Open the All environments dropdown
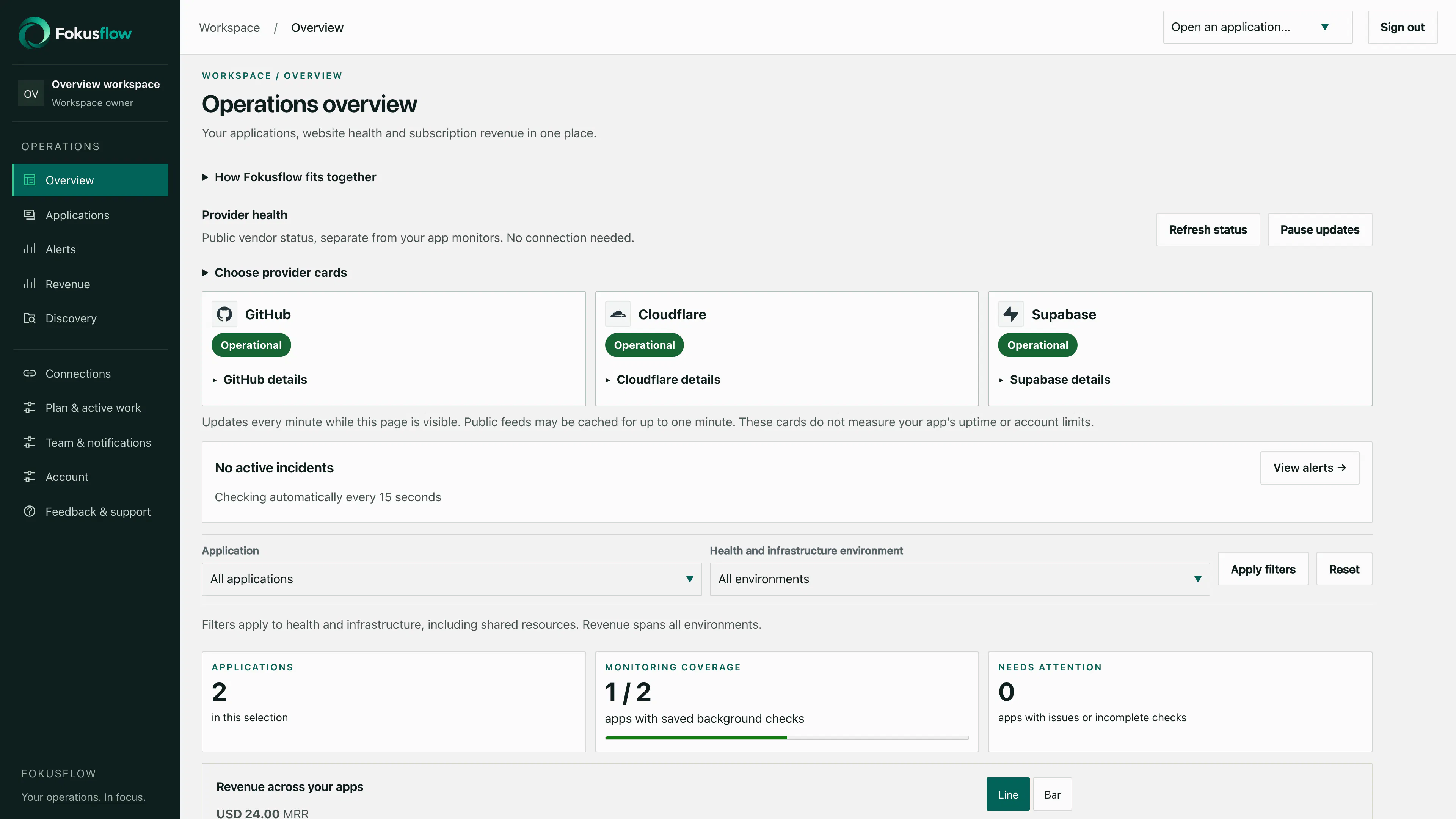This screenshot has height=819, width=1456. click(960, 579)
